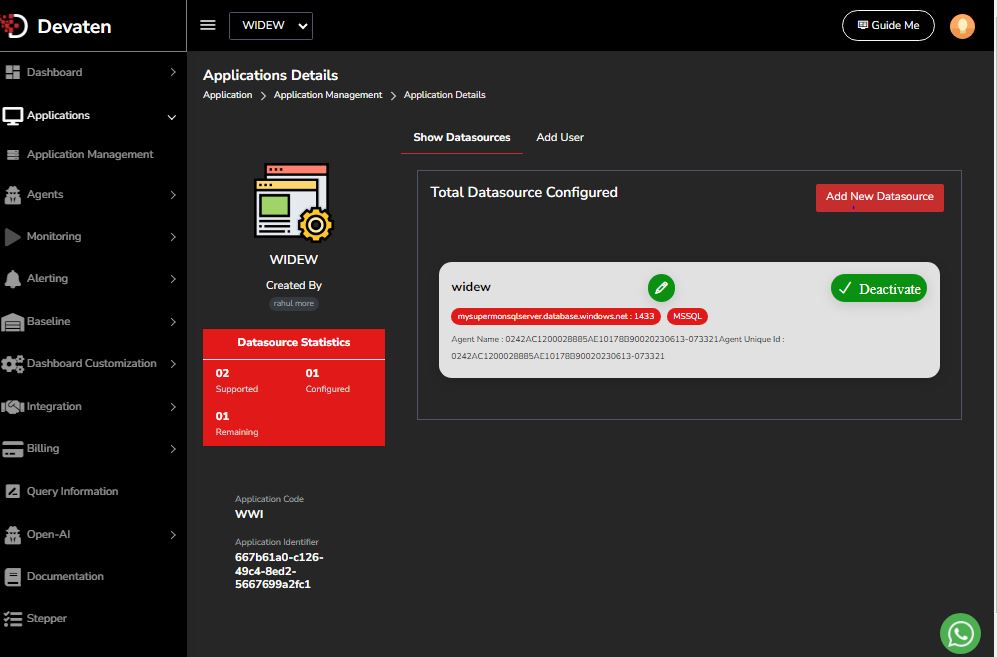Click the Agents sidebar icon

(13, 195)
